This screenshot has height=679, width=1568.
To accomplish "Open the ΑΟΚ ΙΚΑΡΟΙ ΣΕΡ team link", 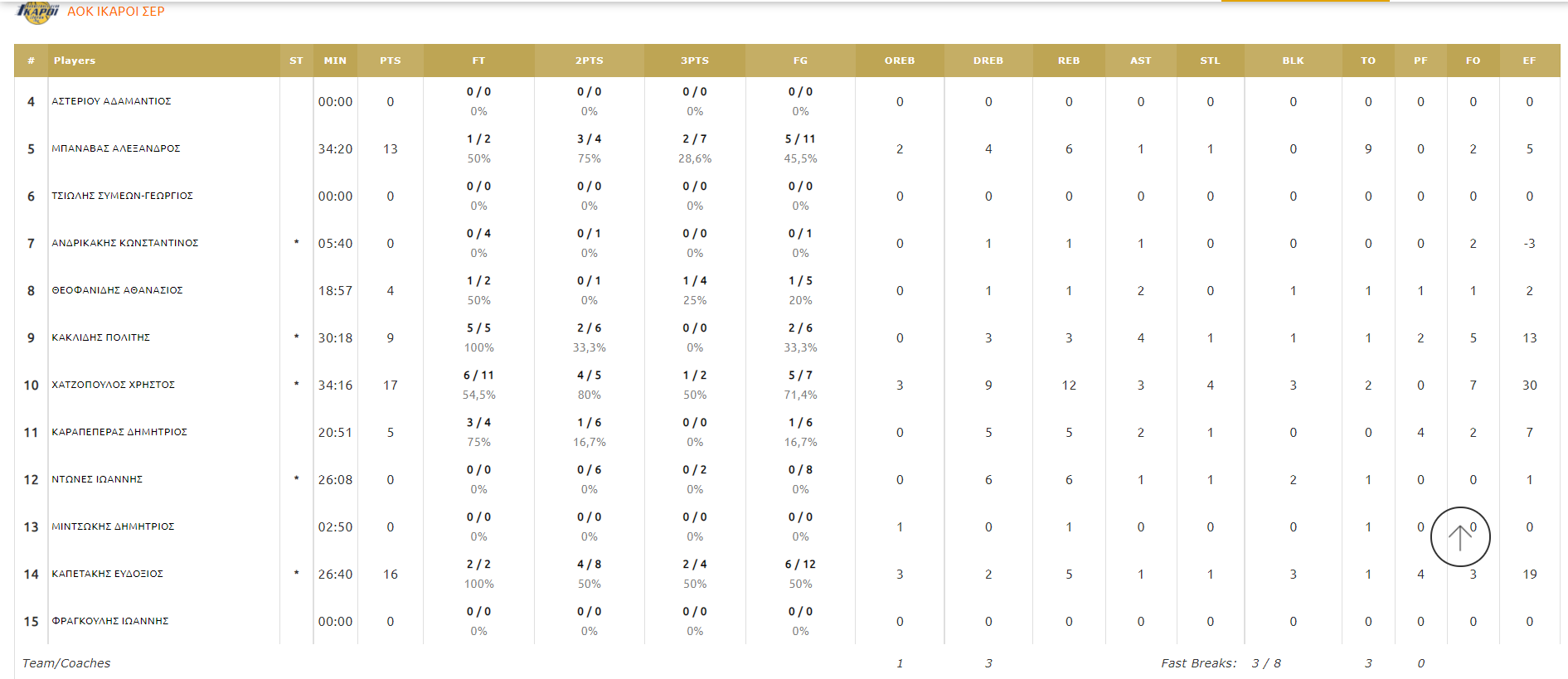I will [116, 12].
